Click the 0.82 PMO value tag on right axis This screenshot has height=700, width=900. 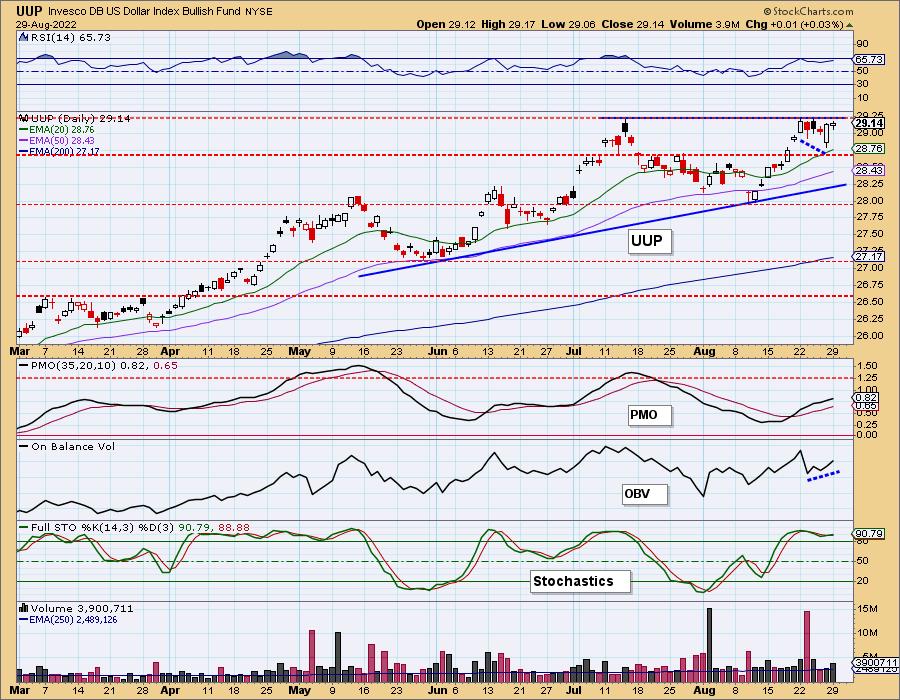866,398
